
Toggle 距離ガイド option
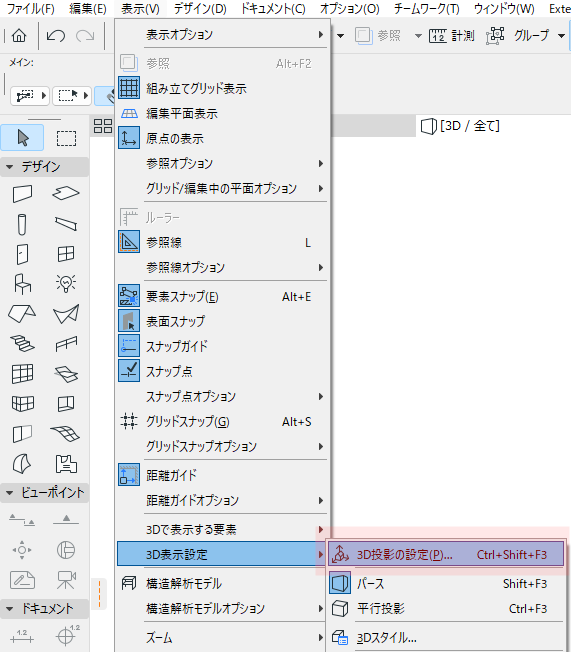[x=223, y=475]
